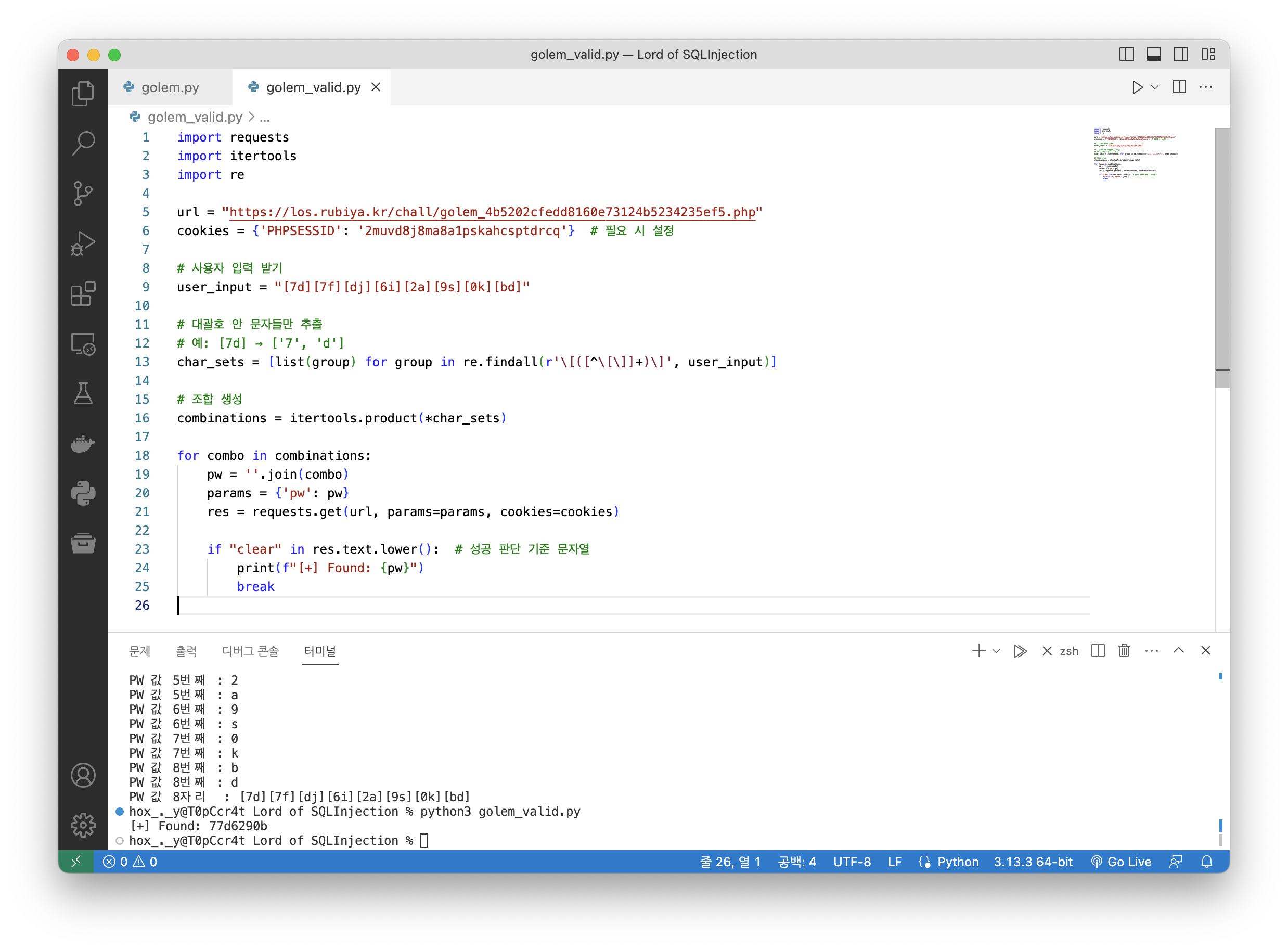This screenshot has width=1288, height=950.
Task: Switch to the 디버그 콘솔 panel tab
Action: click(250, 651)
